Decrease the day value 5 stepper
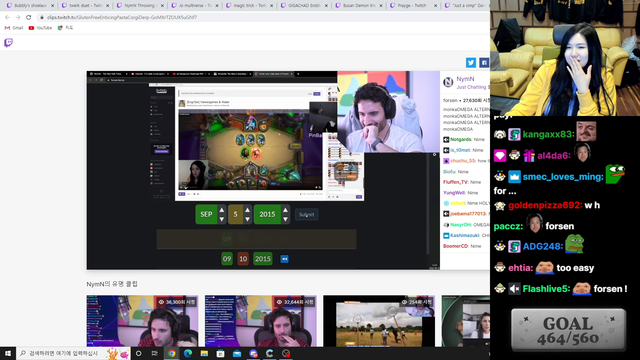640x360 pixels. click(x=247, y=219)
